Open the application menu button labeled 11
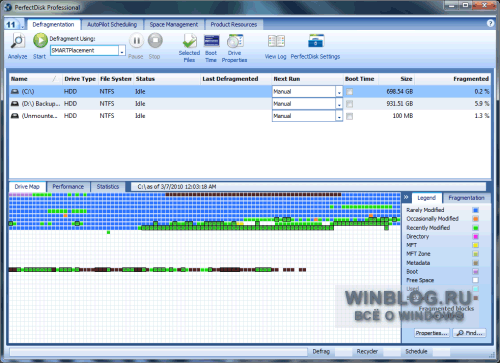 pyautogui.click(x=14, y=24)
